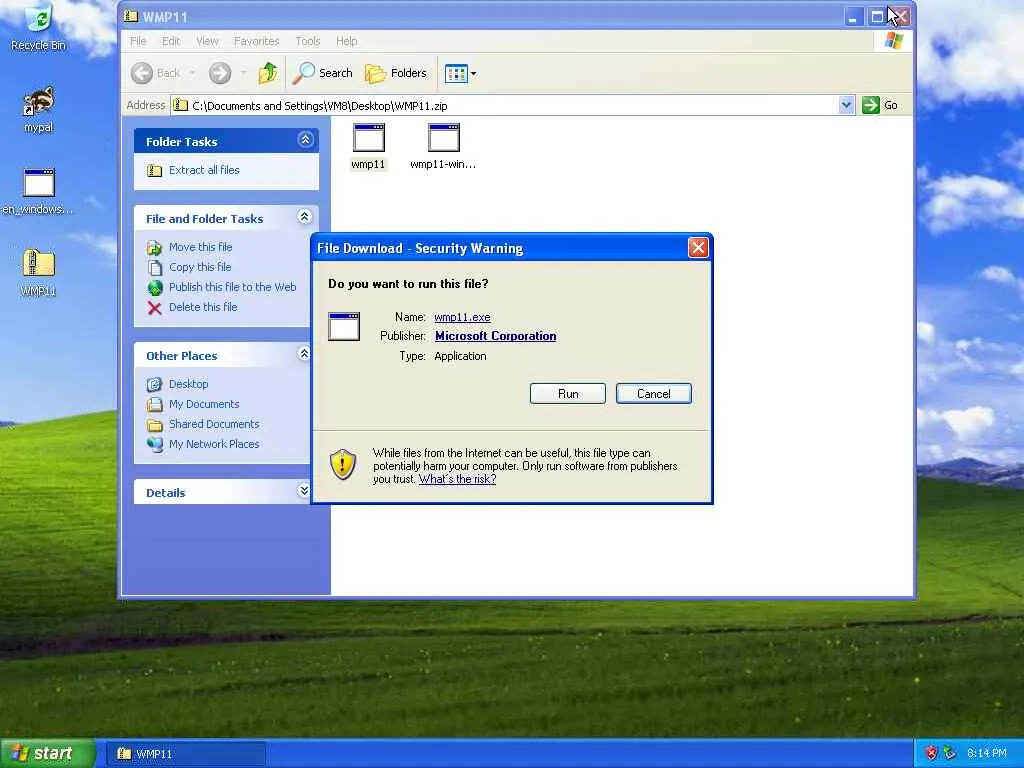Click the What's the risk? link

(457, 479)
